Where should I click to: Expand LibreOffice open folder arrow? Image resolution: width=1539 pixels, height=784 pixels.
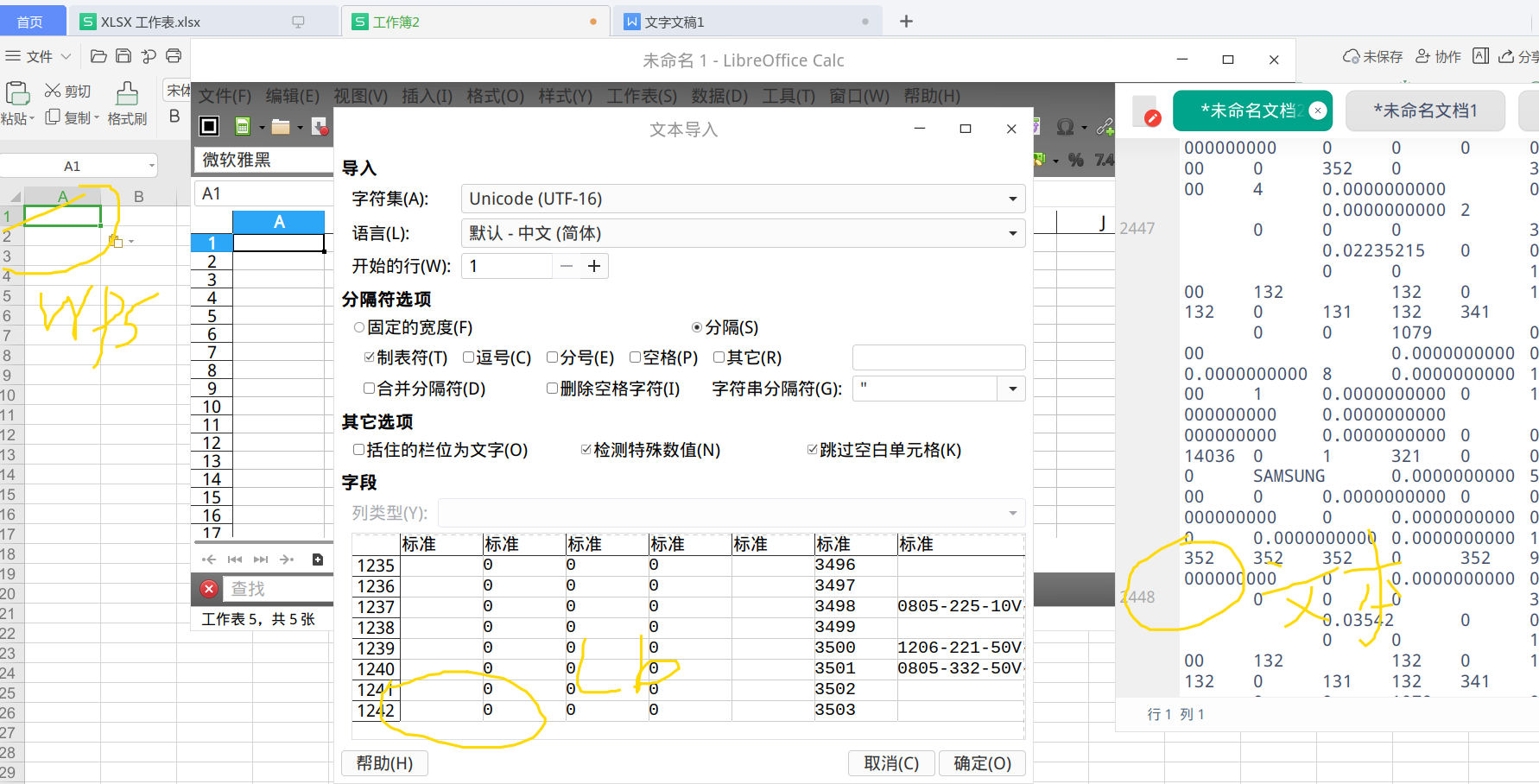click(300, 128)
